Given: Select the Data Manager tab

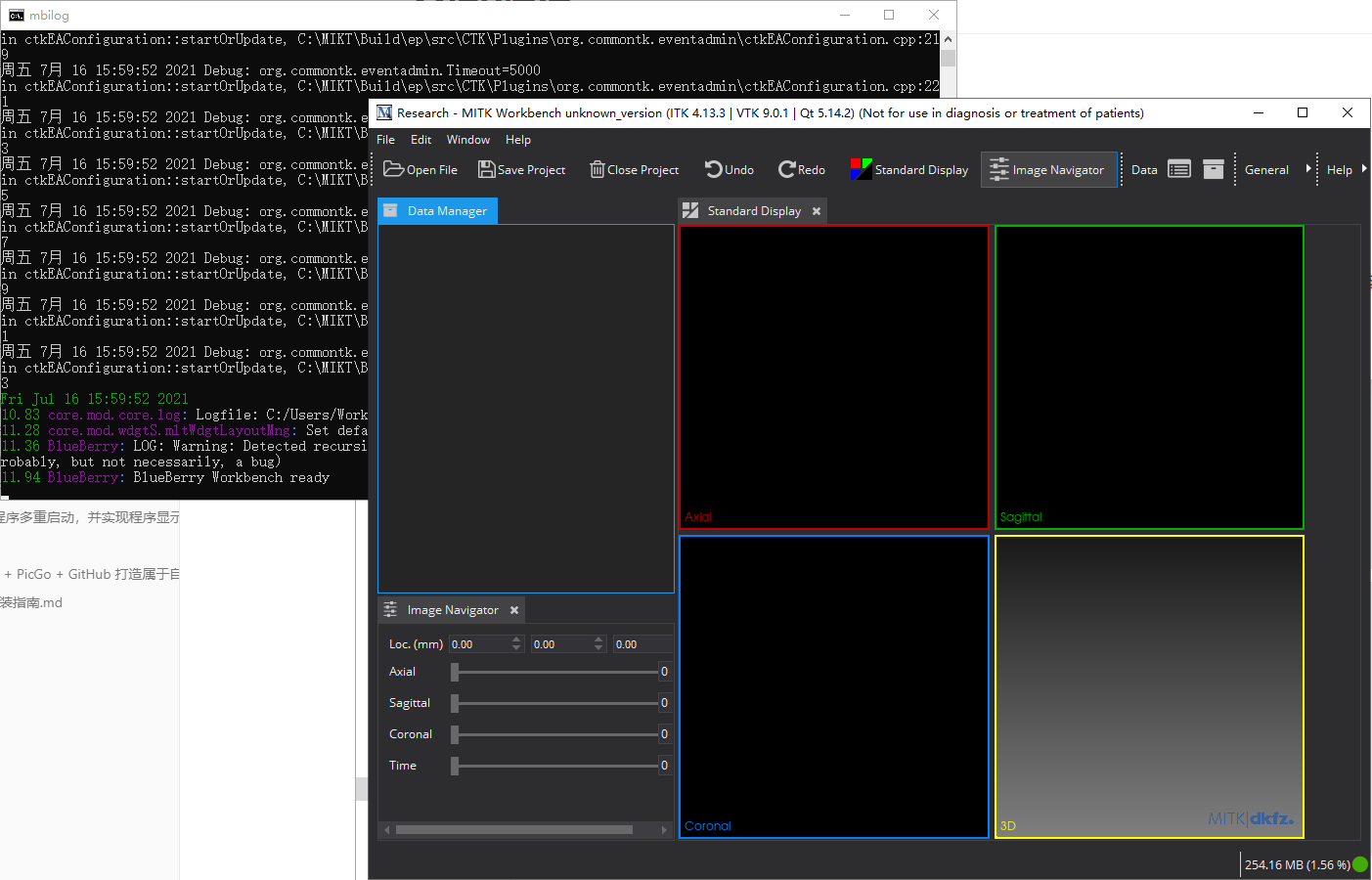Looking at the screenshot, I should [438, 210].
